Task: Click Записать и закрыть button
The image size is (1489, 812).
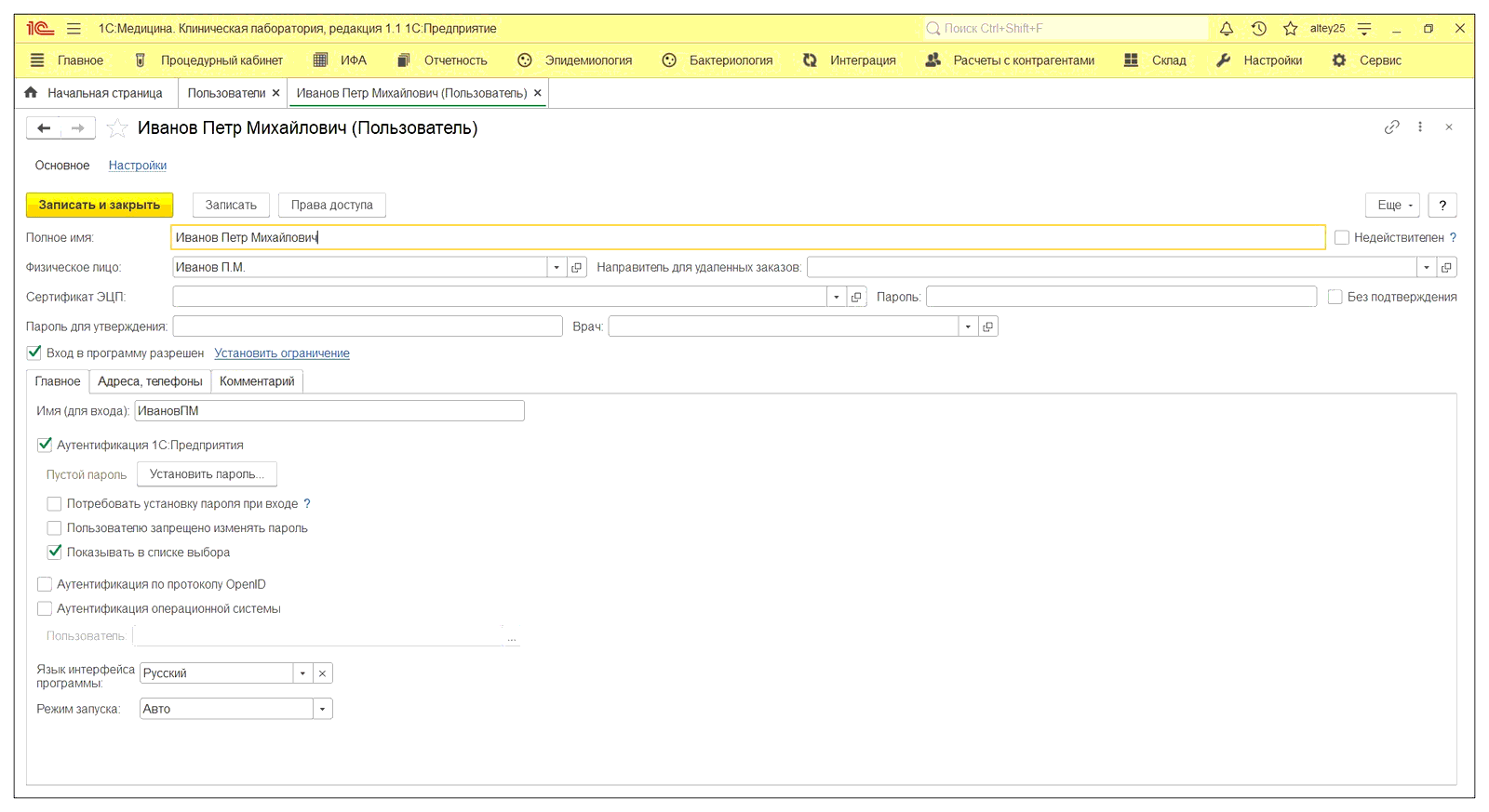Action: point(100,205)
